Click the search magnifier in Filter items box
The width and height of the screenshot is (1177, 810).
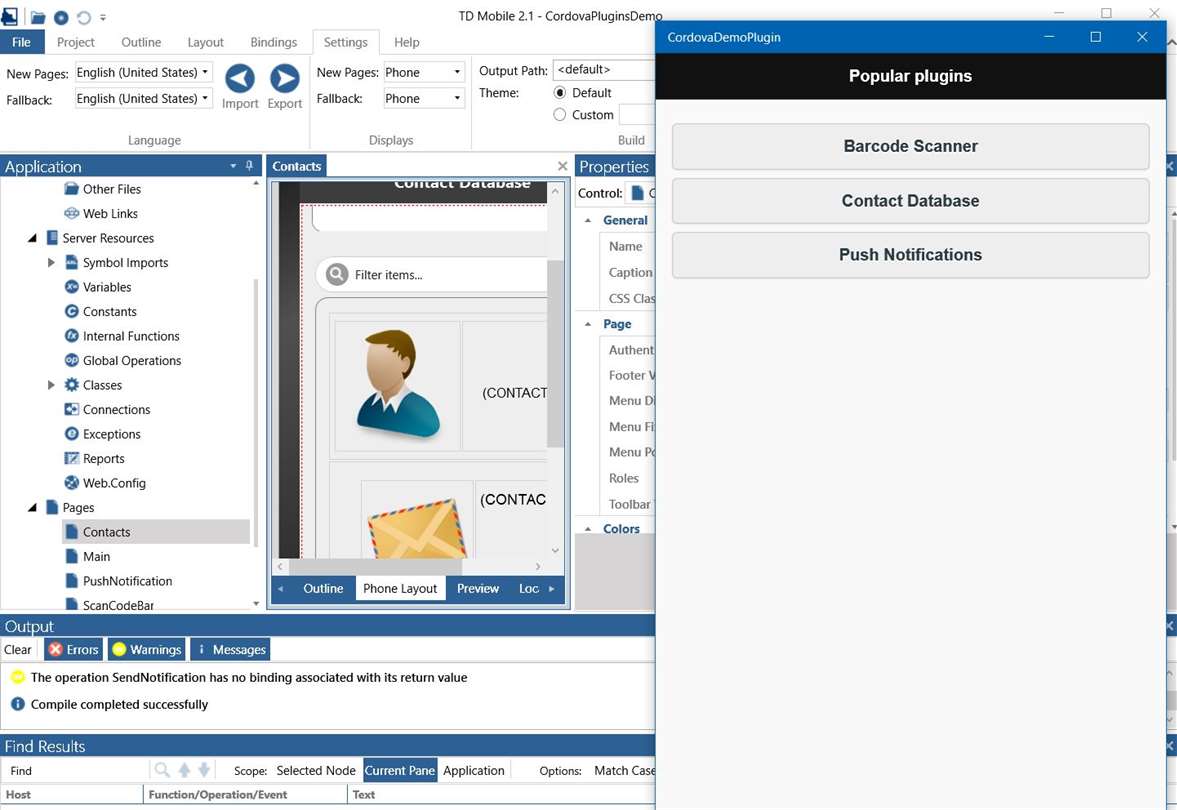click(337, 274)
